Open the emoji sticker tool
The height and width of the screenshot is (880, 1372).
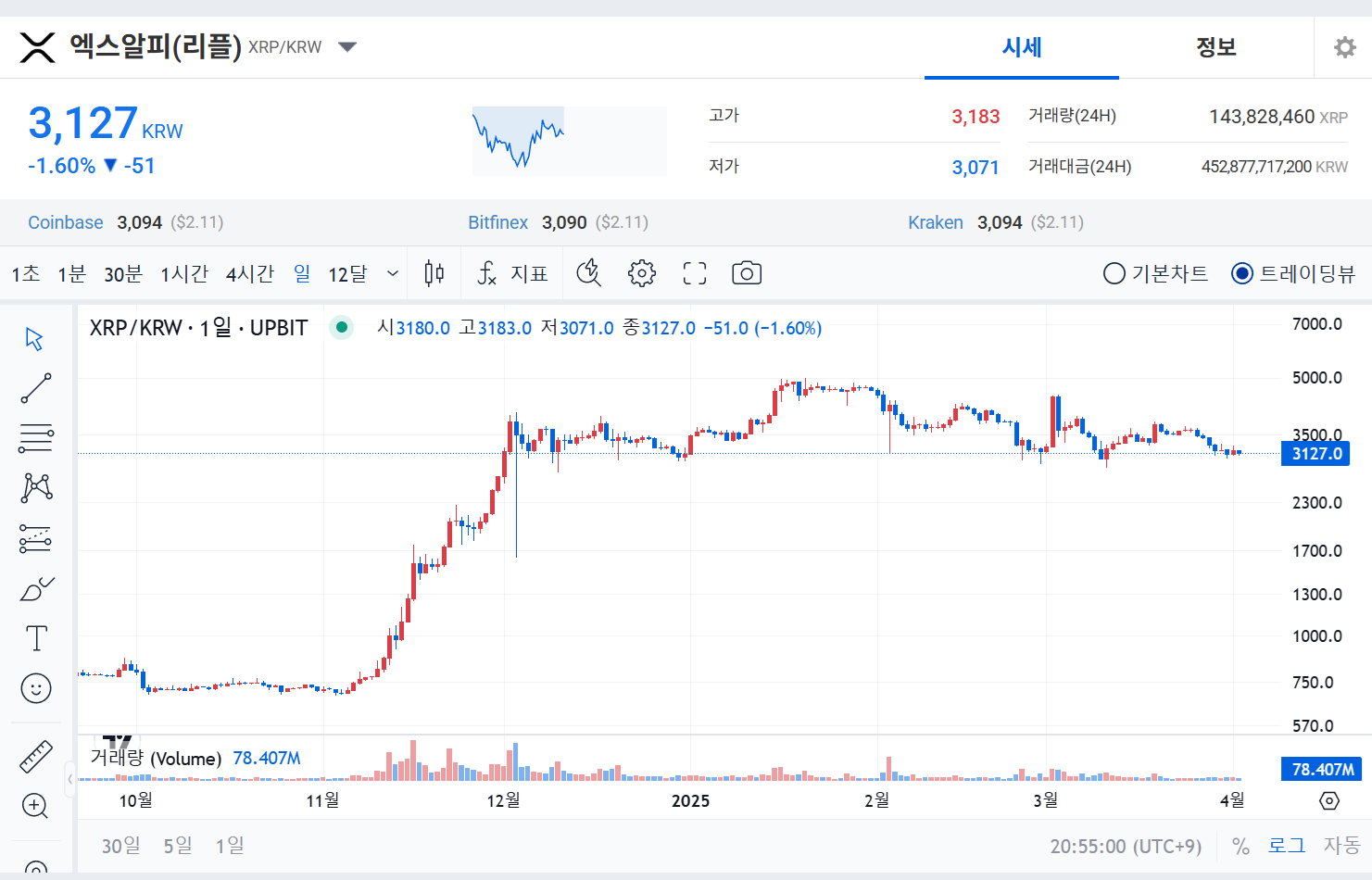[36, 688]
